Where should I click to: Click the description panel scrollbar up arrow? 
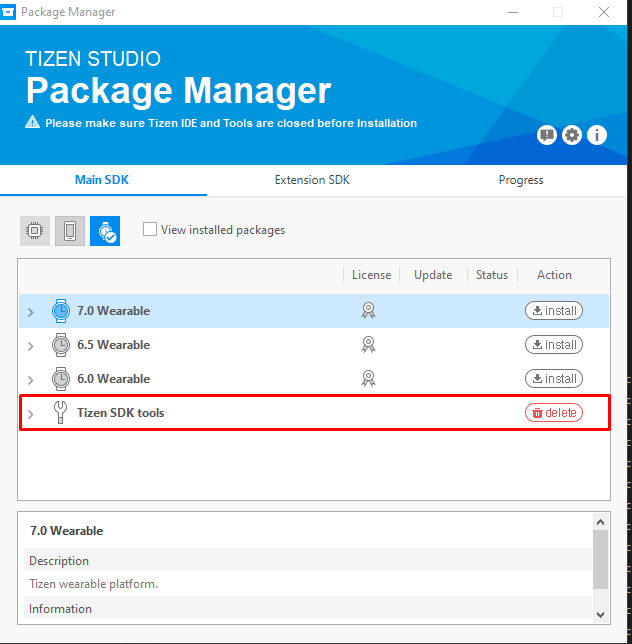tap(600, 522)
